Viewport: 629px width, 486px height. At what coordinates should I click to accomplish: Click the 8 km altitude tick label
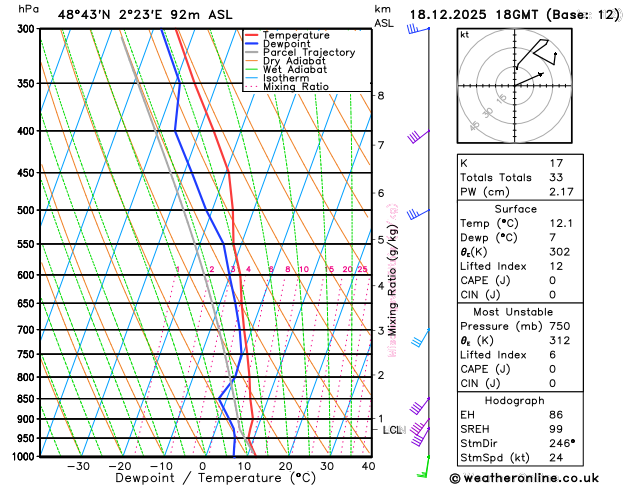381,95
